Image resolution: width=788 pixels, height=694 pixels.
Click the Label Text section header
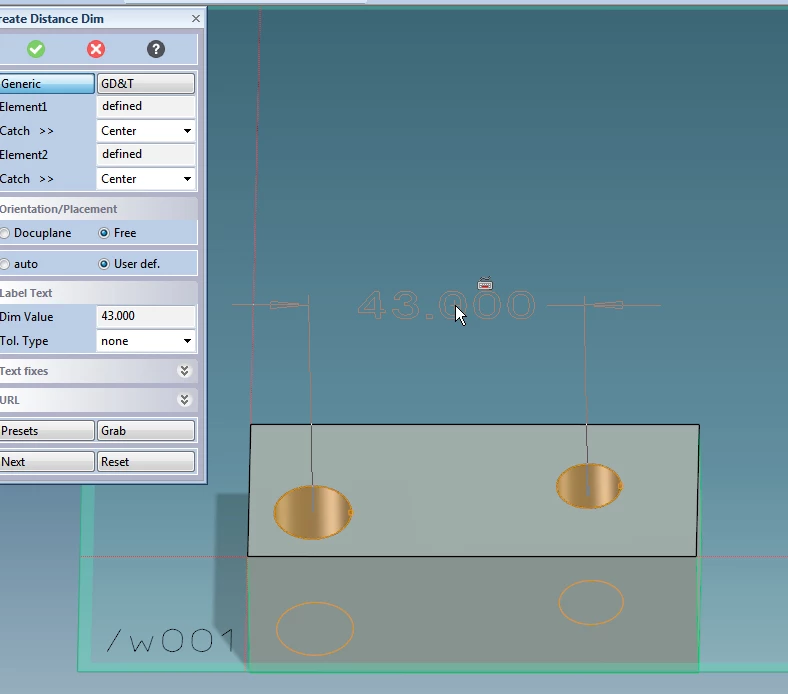[x=98, y=293]
